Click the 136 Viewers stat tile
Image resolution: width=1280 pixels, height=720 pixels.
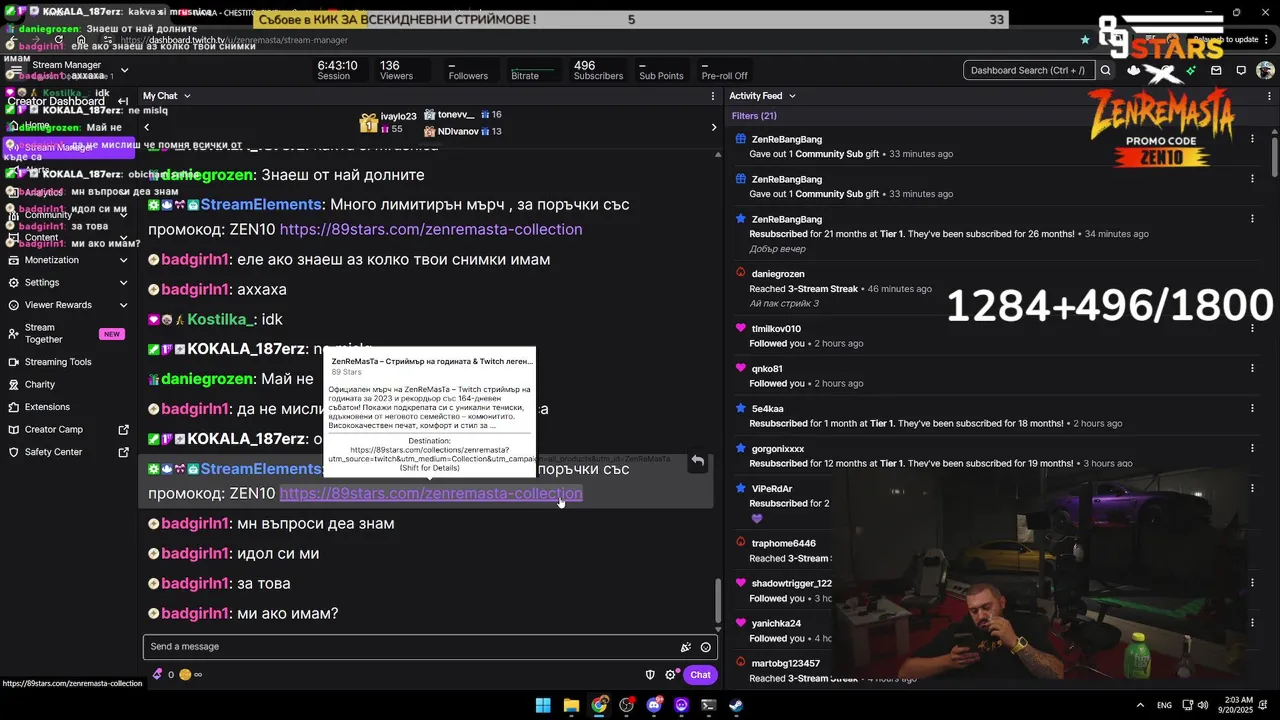pos(396,70)
